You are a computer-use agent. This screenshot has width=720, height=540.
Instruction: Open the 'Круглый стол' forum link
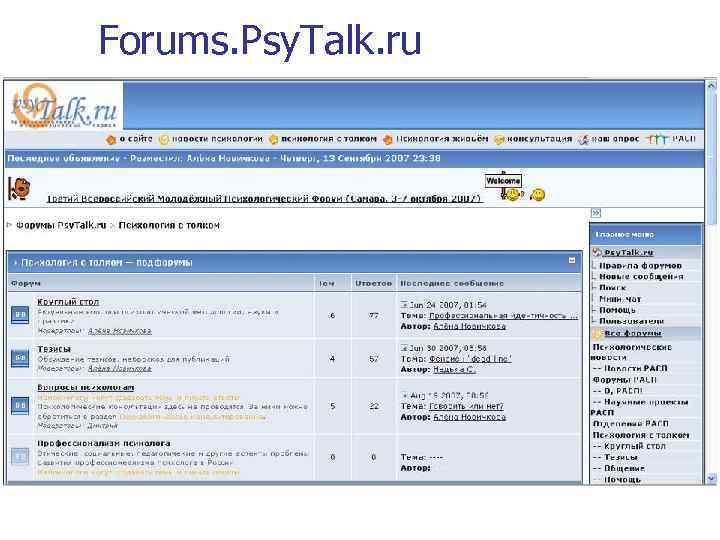68,302
